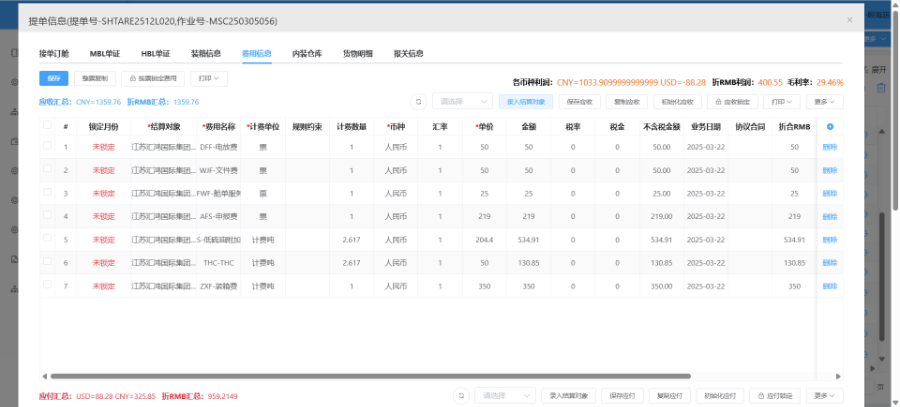Viewport: 900px width, 407px height.
Task: Check the box for row 7 ZXF-装箱费
Action: [x=47, y=284]
